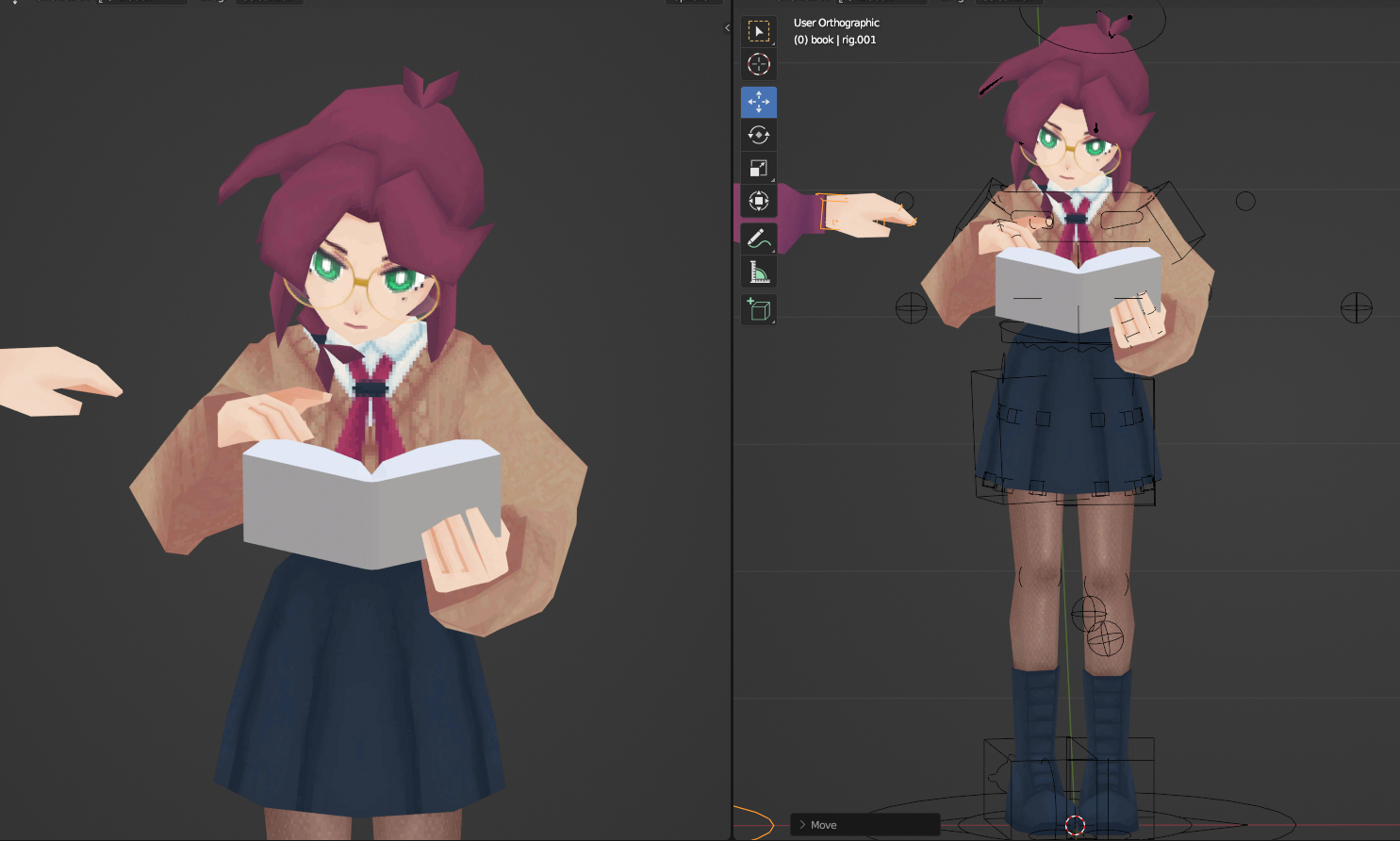Viewport: 1400px width, 841px height.
Task: Click the active Move tool
Action: pos(759,102)
